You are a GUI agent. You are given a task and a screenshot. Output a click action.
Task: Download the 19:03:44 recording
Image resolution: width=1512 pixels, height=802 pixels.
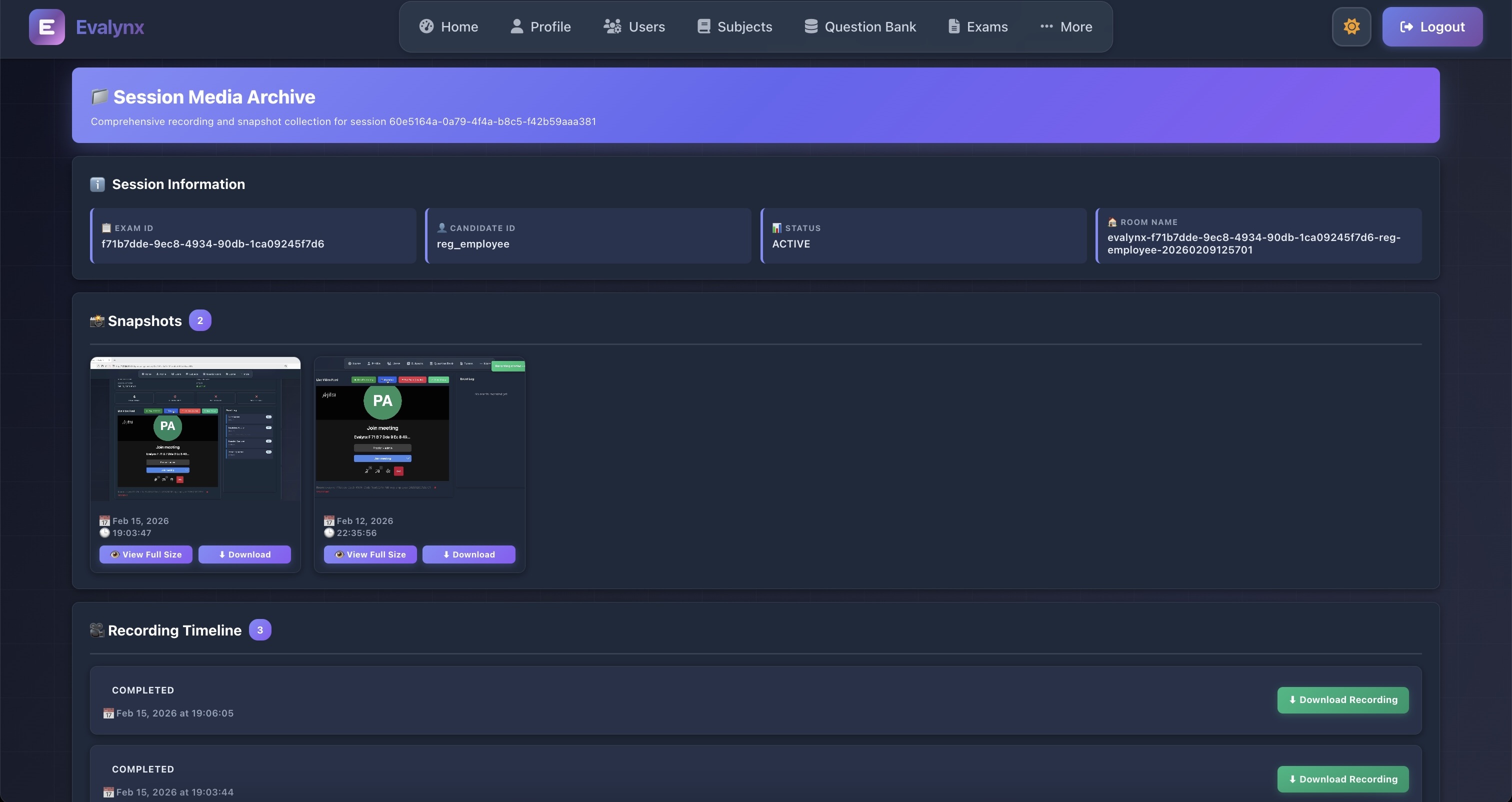1342,779
